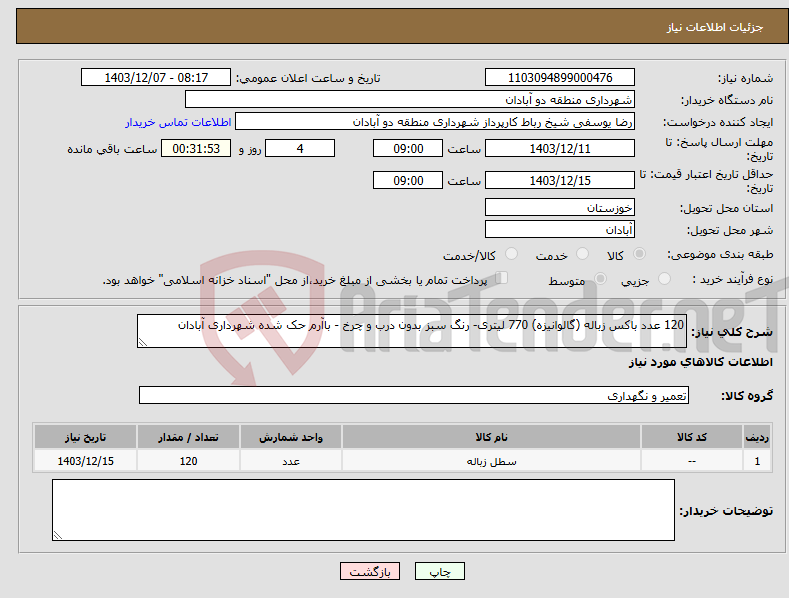Click the جزئیات اطلاعات نیاز header title

(715, 27)
